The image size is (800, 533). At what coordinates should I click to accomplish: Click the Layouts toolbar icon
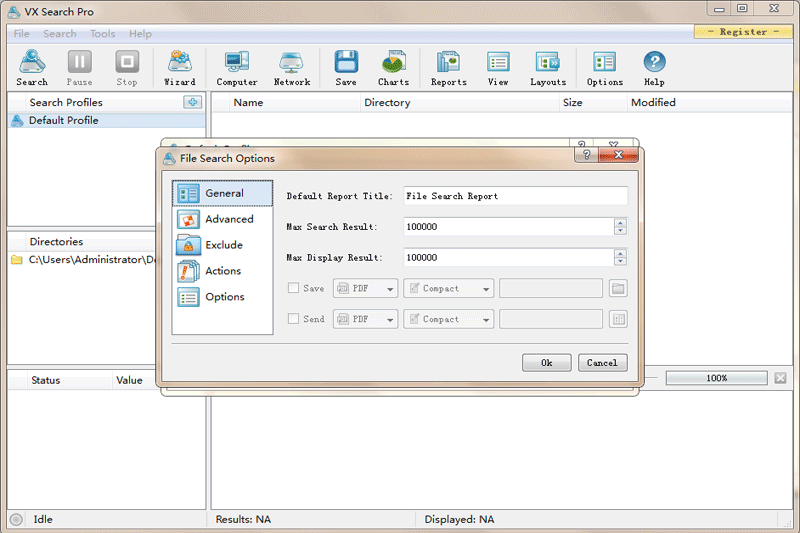point(548,68)
